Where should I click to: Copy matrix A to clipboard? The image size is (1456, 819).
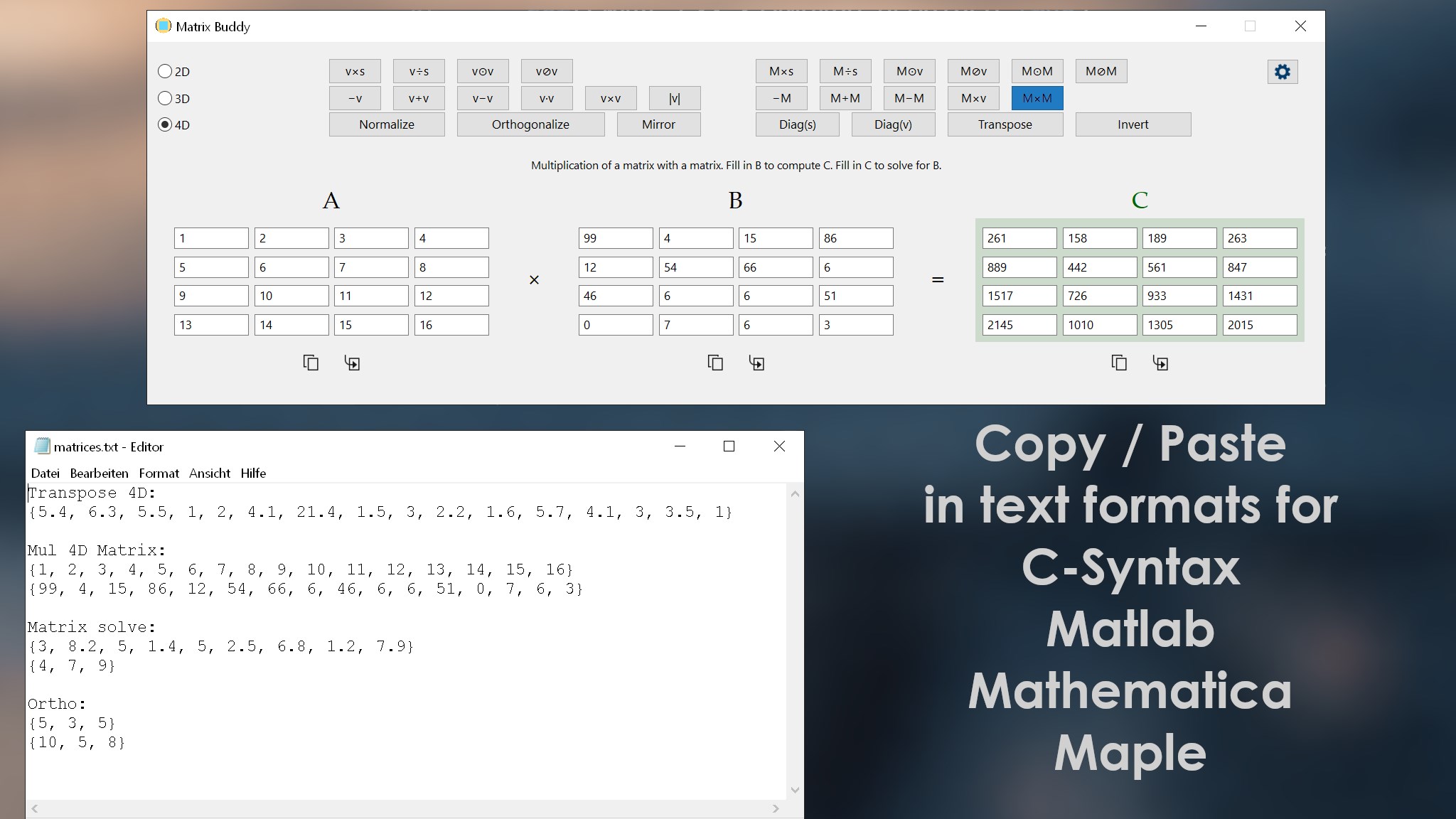point(311,363)
